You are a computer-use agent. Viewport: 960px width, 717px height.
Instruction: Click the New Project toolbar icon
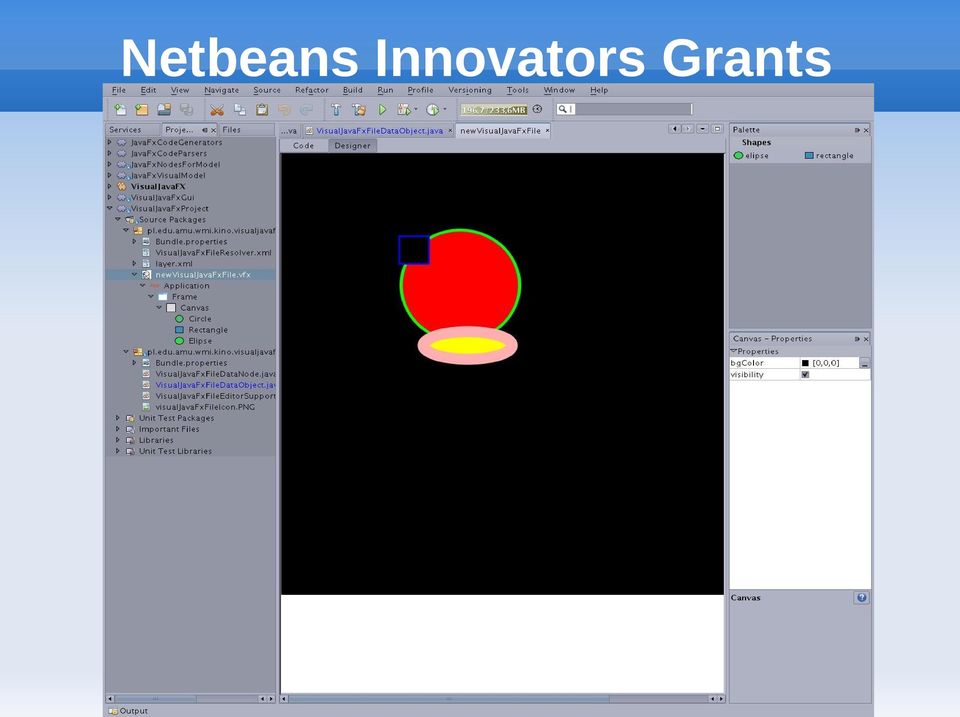142,110
